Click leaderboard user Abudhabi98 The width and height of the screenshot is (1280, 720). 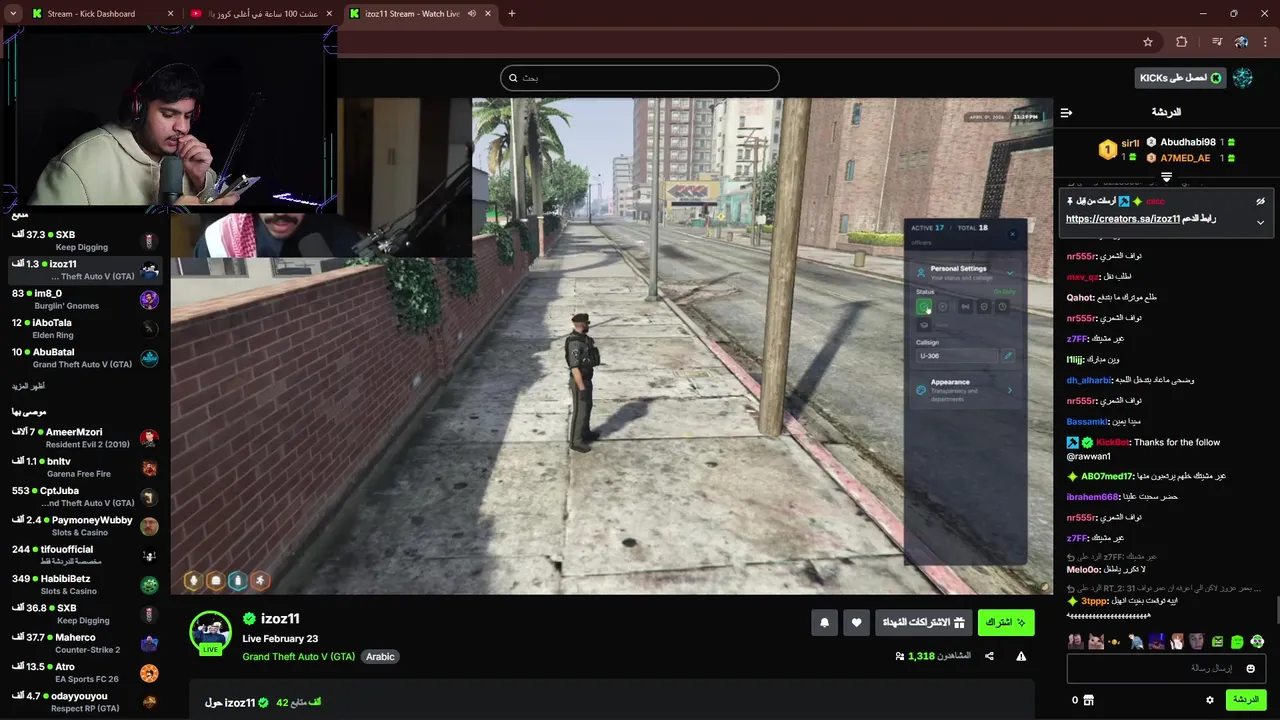coord(1188,142)
